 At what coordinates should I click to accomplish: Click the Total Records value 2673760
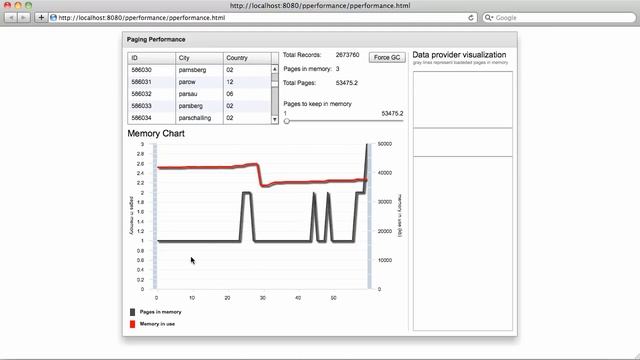(x=347, y=55)
